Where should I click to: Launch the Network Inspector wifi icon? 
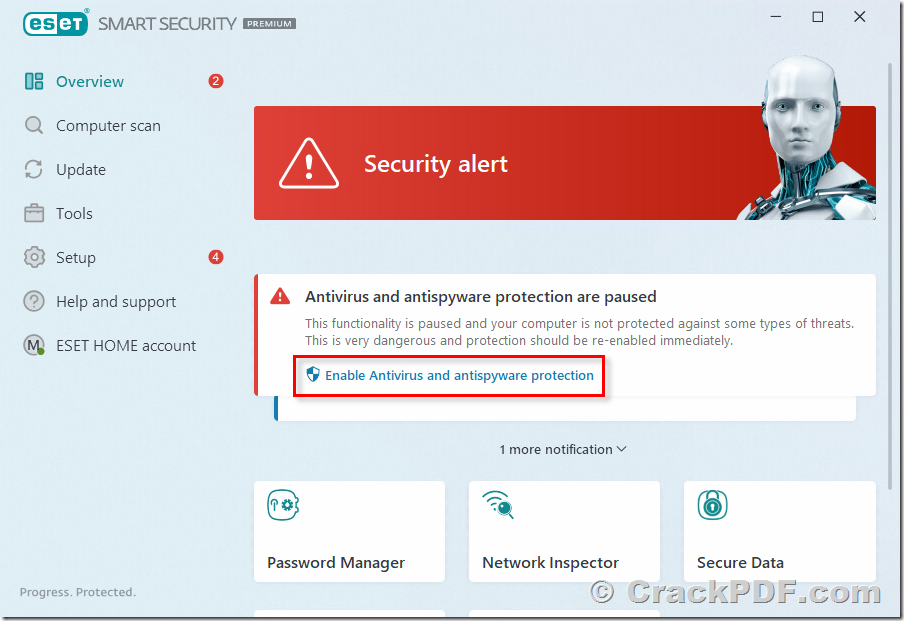point(498,505)
